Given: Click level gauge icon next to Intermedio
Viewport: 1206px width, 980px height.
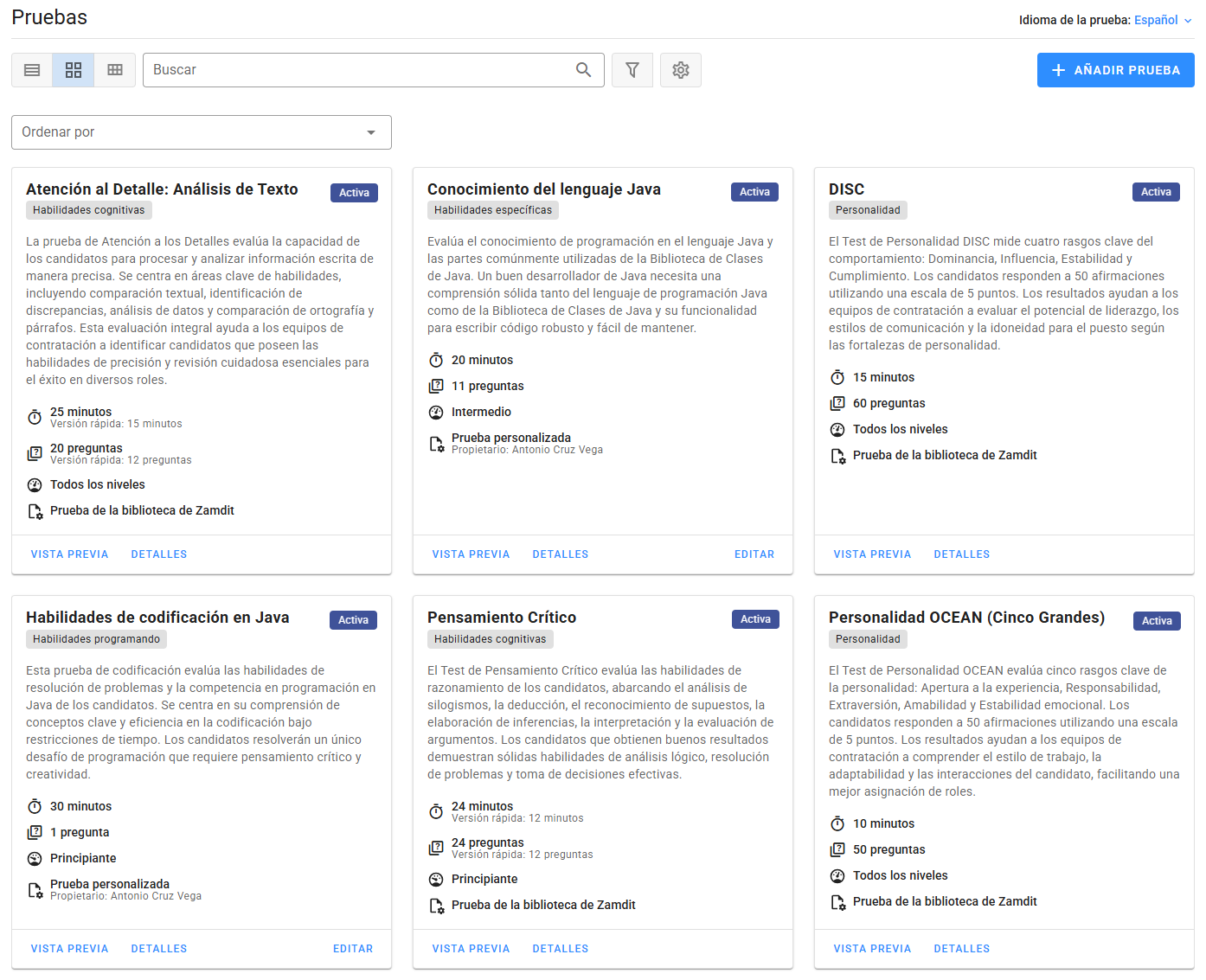Looking at the screenshot, I should tap(436, 412).
